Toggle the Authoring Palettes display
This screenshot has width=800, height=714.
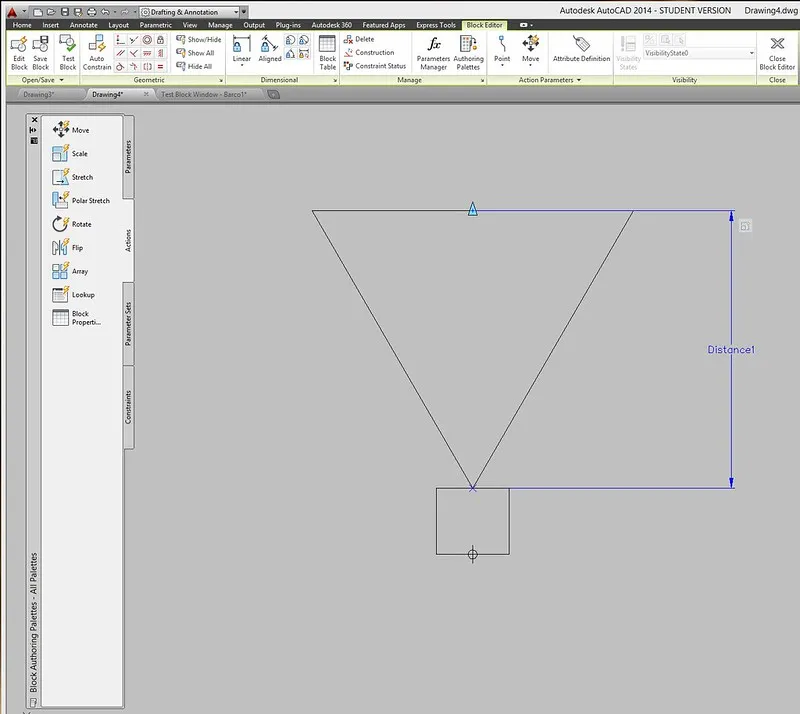click(468, 51)
